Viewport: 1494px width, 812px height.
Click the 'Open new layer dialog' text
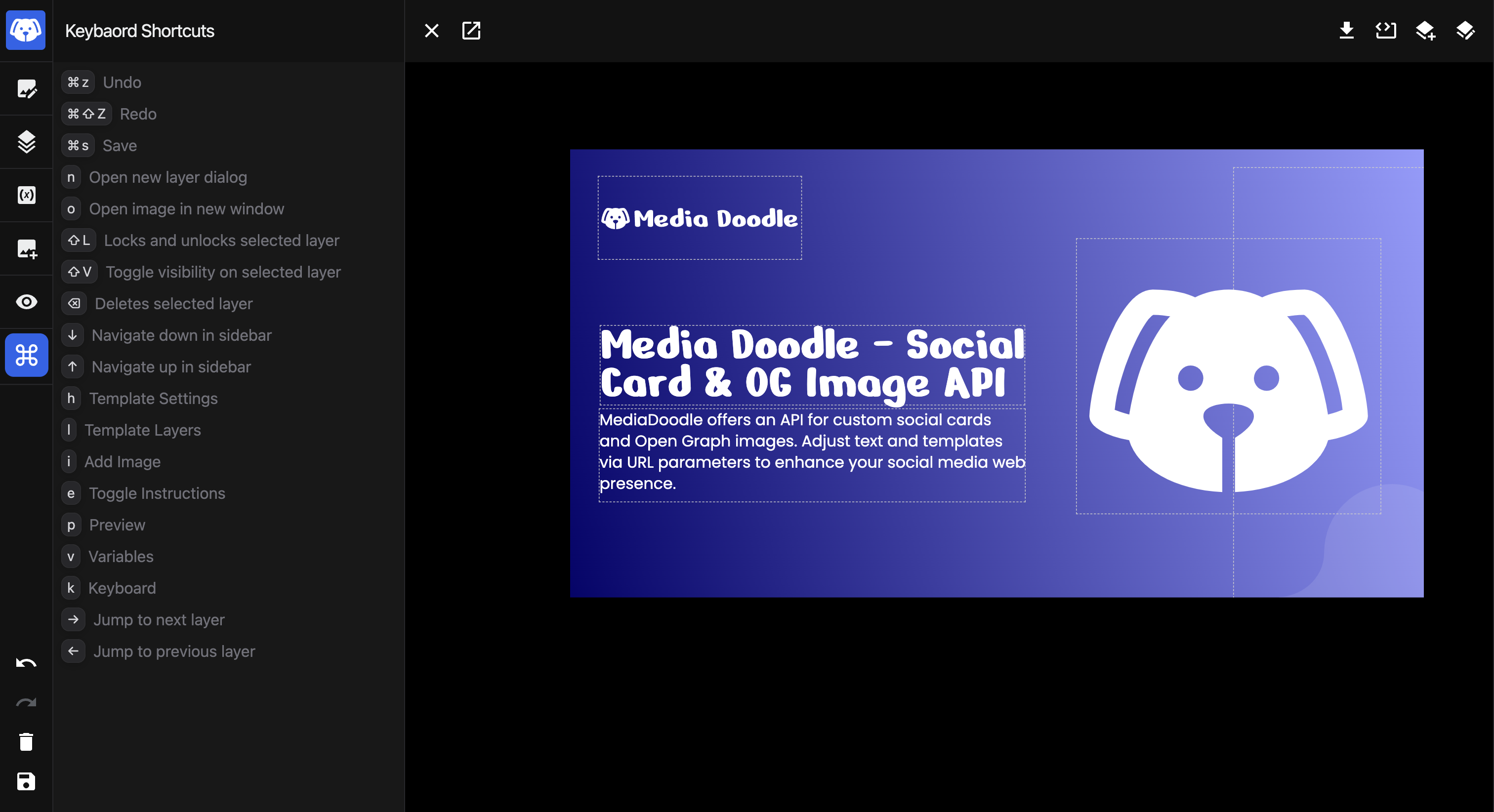click(x=168, y=177)
